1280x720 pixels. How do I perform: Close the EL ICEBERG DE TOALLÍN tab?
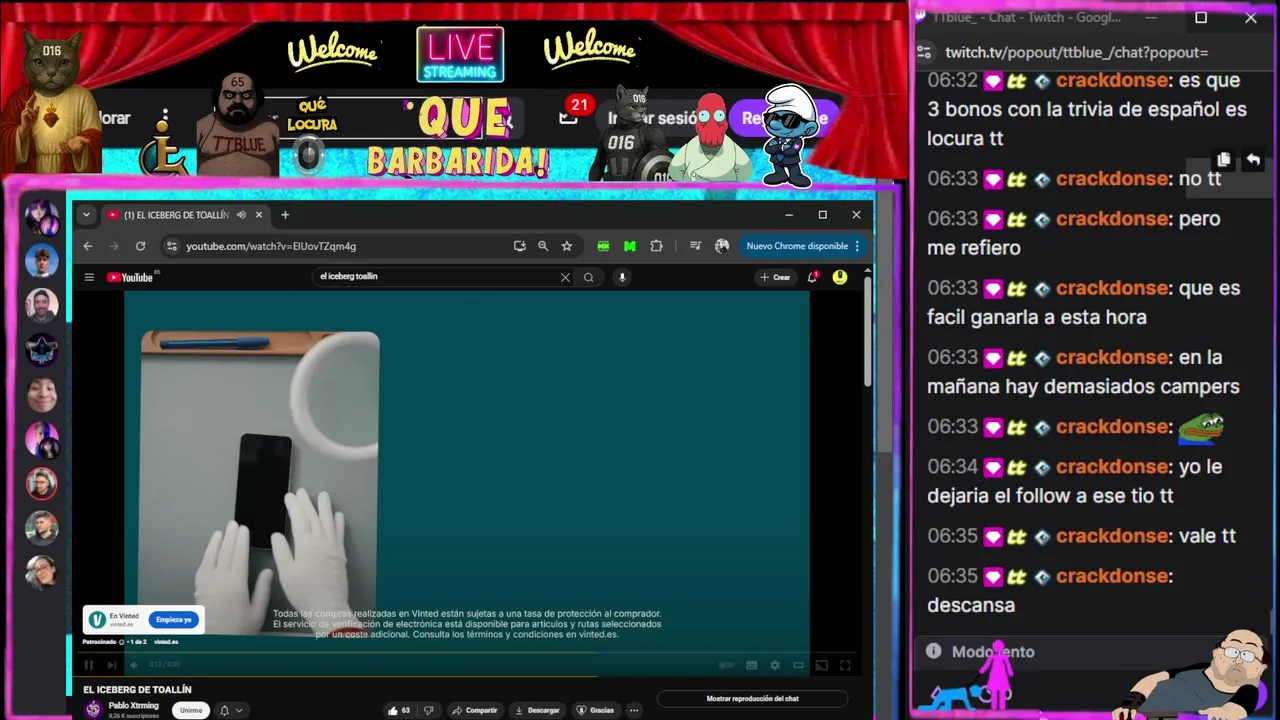(x=259, y=215)
